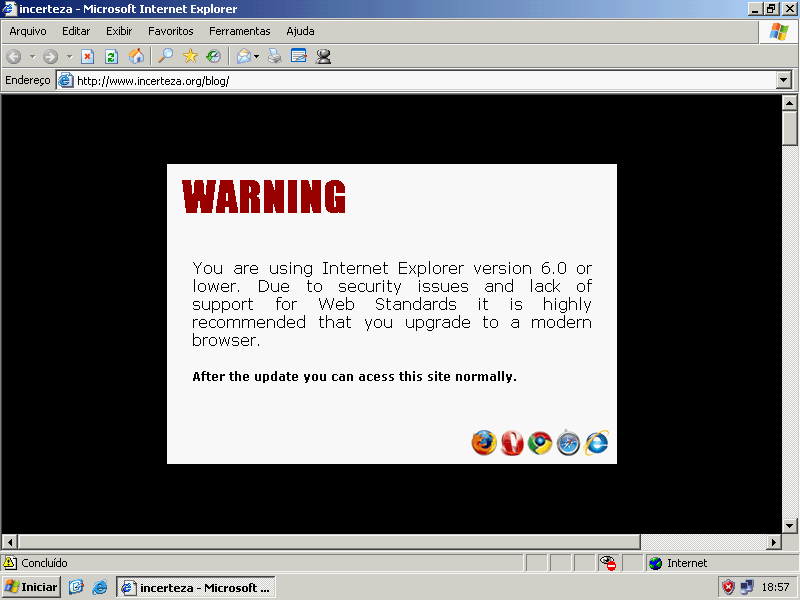Viewport: 800px width, 600px height.
Task: Select the Google Chrome browser icon
Action: point(540,443)
